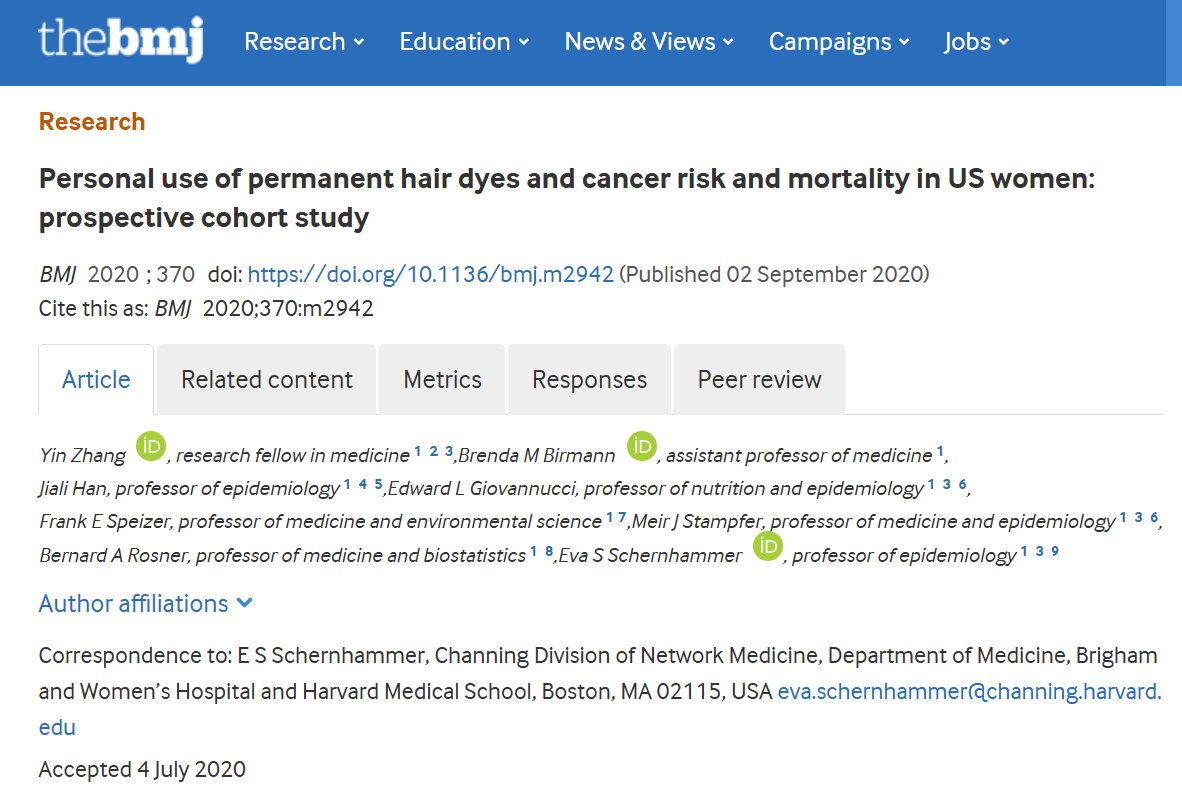This screenshot has height=798, width=1182.
Task: Open the Campaigns dropdown menu
Action: 839,42
